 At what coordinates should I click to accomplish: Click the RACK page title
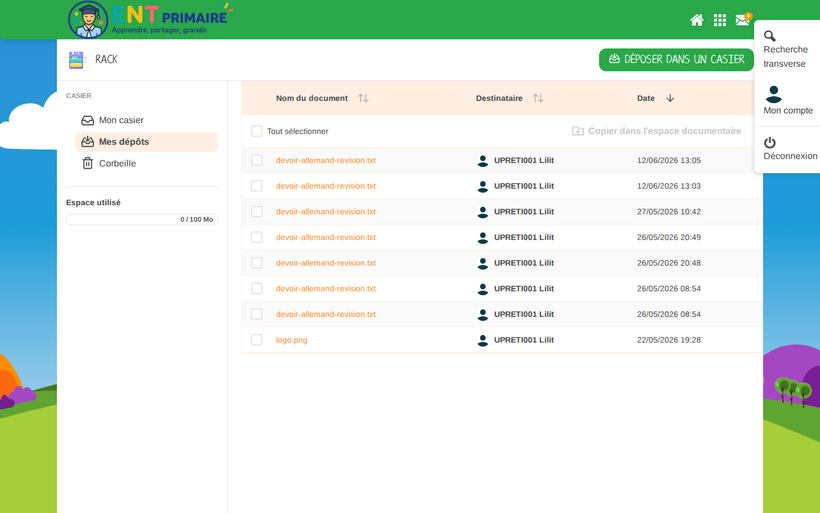pyautogui.click(x=106, y=60)
